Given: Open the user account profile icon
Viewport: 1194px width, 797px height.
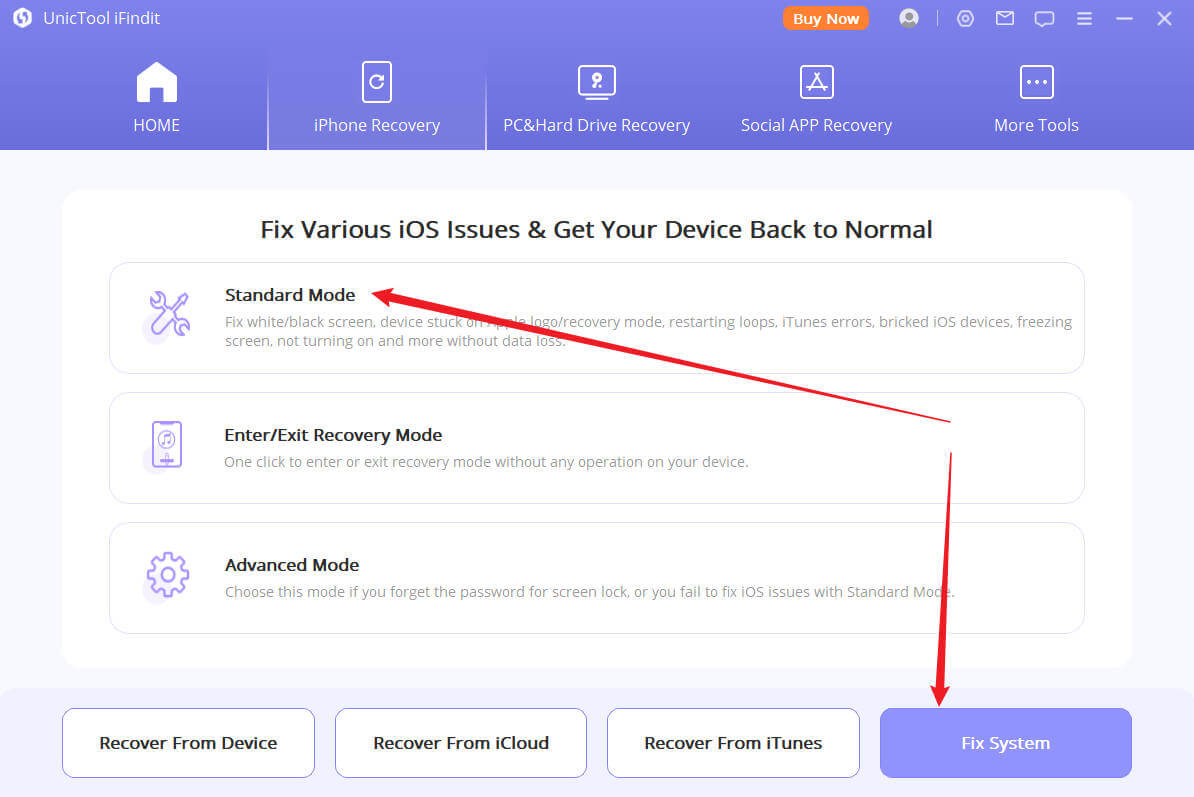Looking at the screenshot, I should click(x=908, y=18).
